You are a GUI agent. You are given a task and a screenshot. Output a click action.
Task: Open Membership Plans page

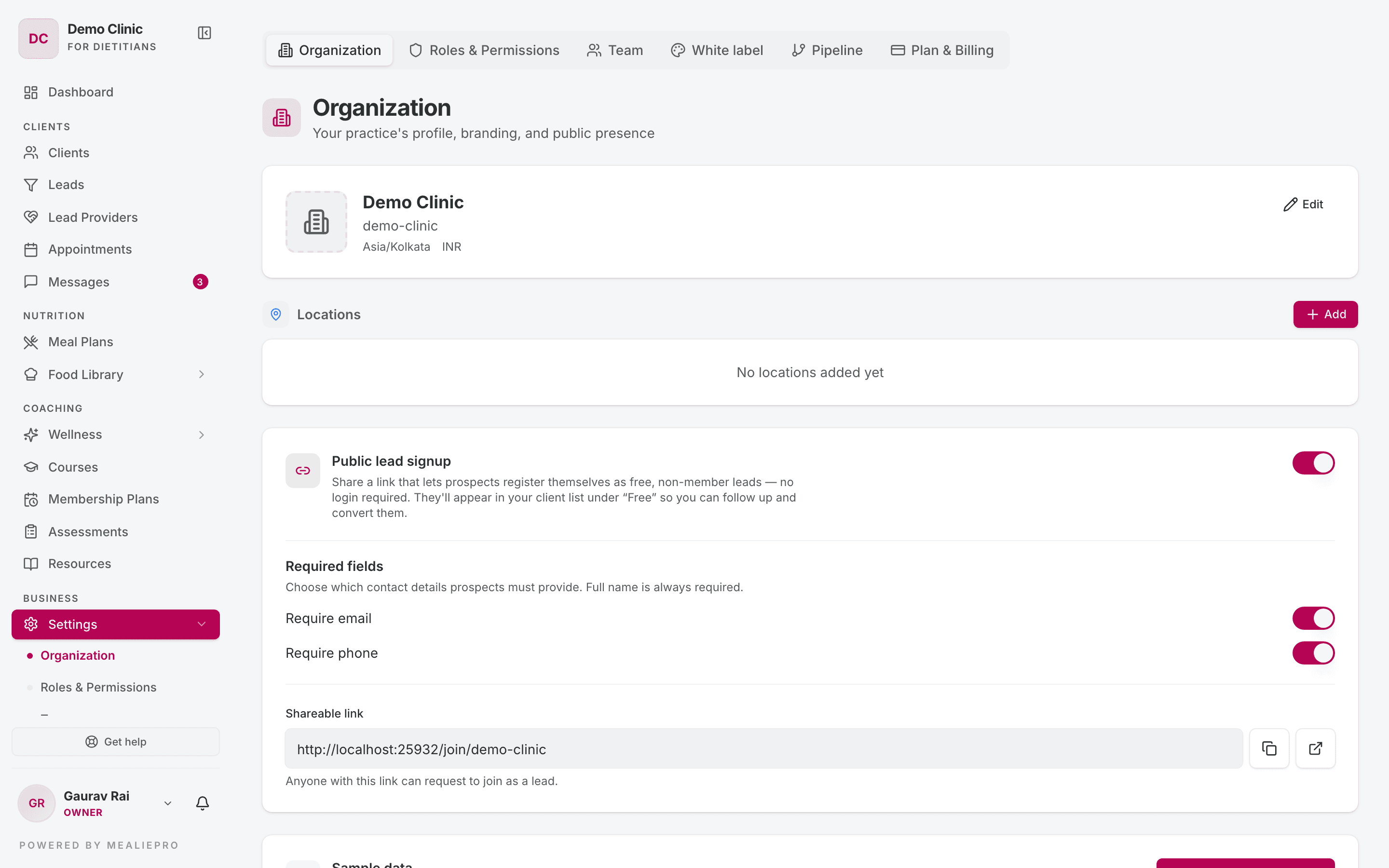(x=116, y=499)
